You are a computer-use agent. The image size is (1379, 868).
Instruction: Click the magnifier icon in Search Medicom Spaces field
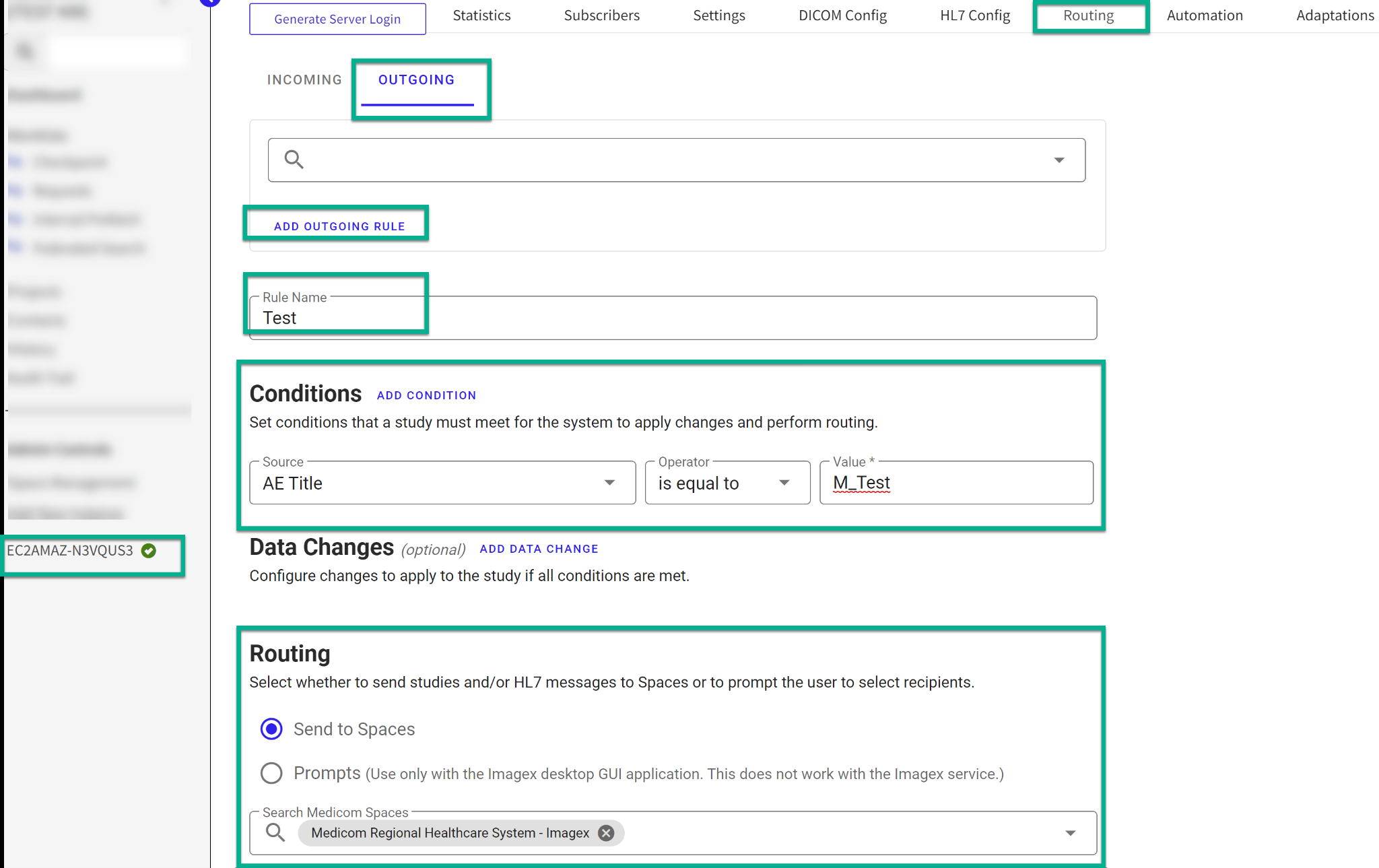pos(275,832)
